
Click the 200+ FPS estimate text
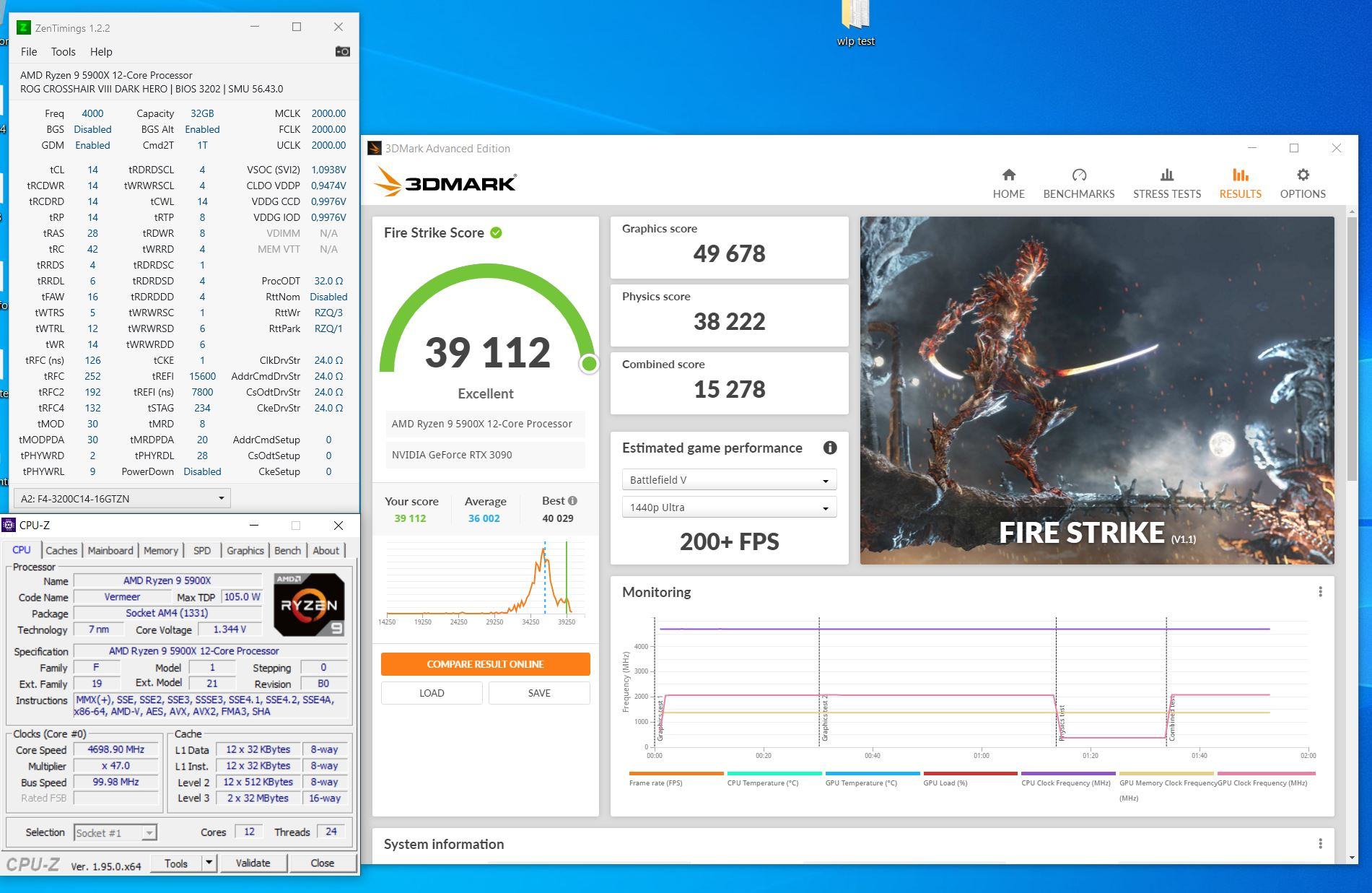[729, 541]
